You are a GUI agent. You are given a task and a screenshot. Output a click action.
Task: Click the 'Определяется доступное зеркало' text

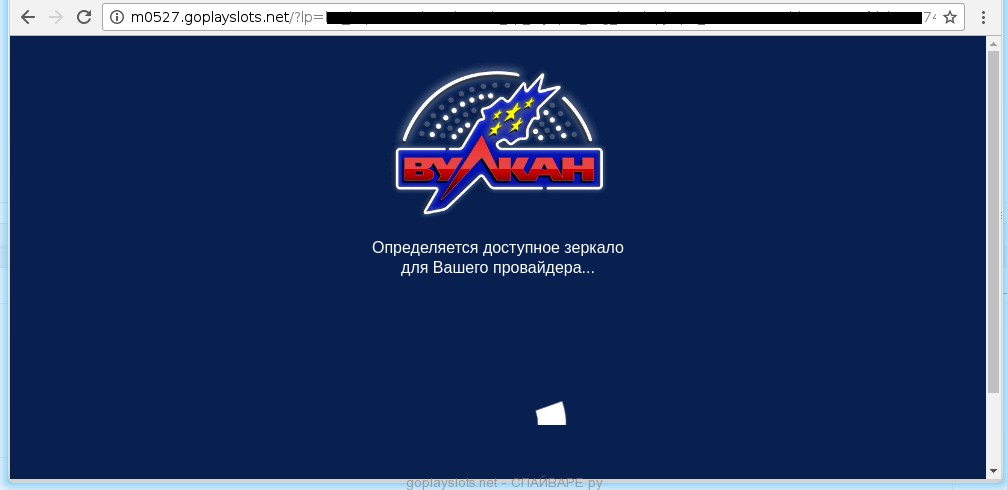tap(497, 247)
